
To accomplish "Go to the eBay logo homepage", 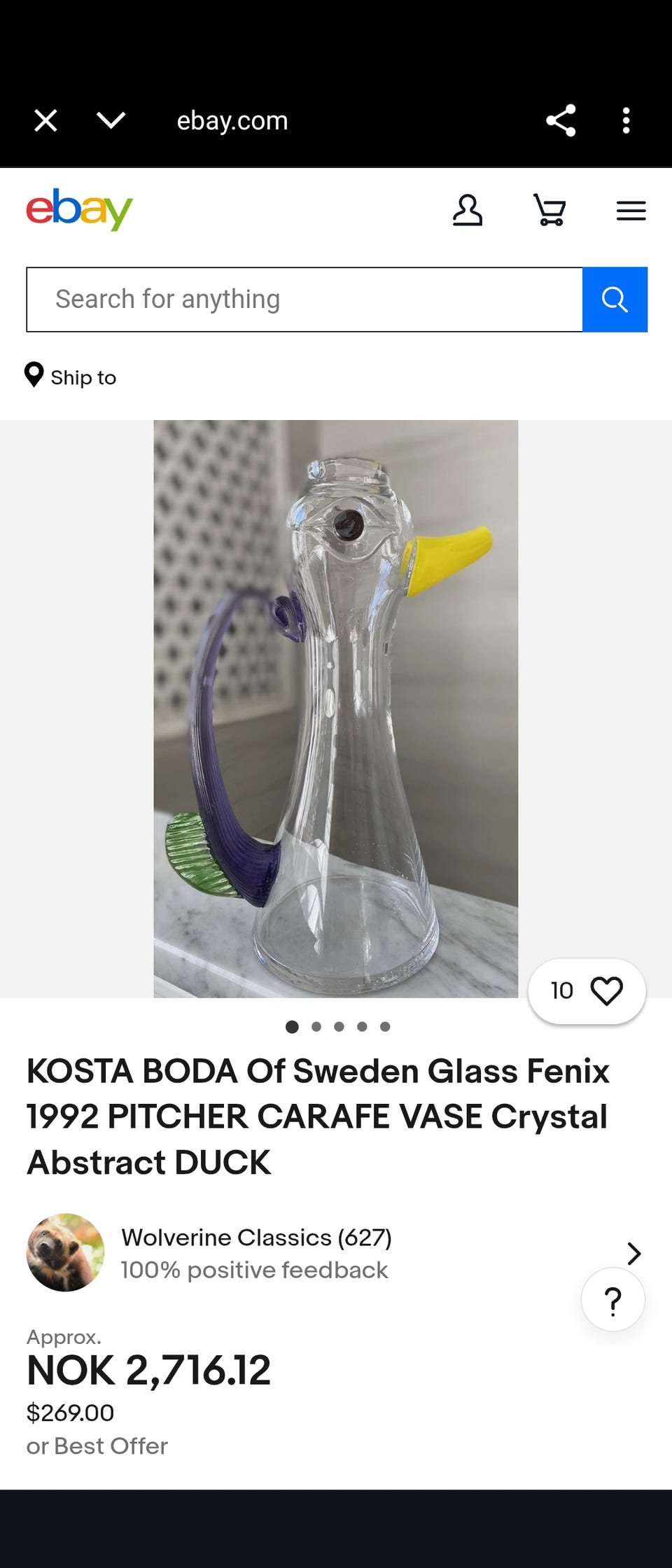I will click(79, 209).
